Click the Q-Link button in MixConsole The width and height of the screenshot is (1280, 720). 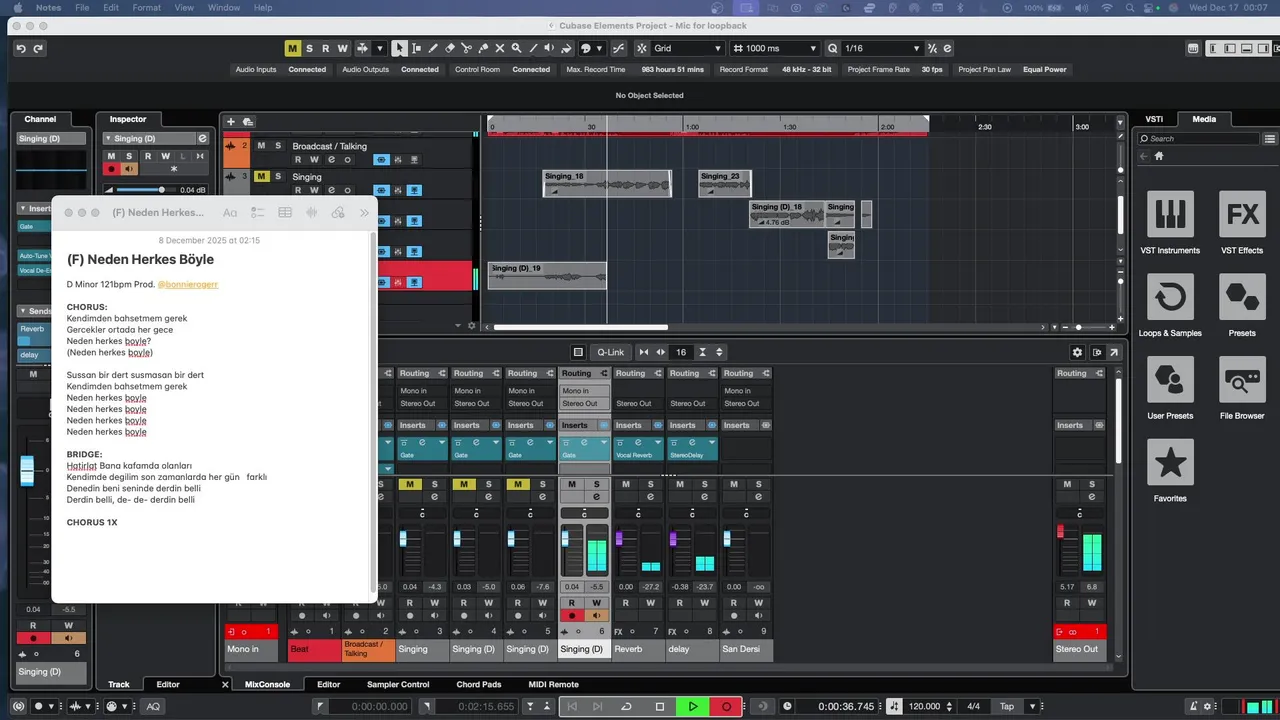(610, 352)
